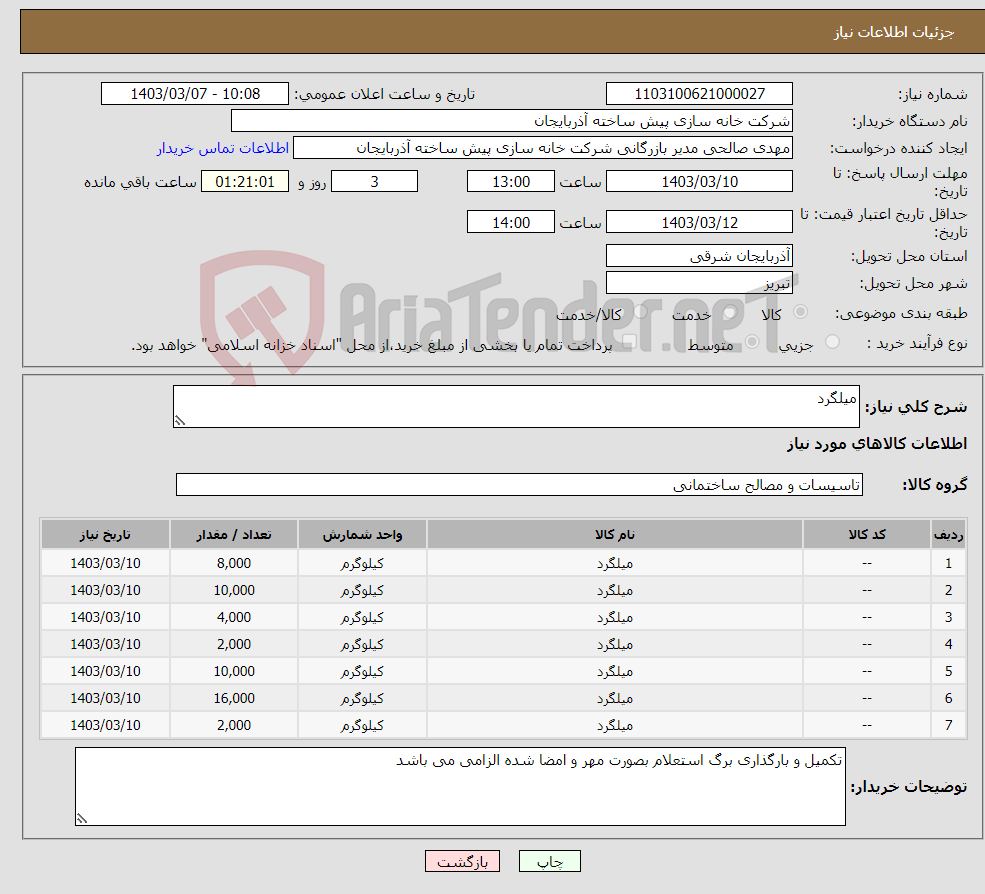Click the تعداد / مقدار column header
Viewport: 985px width, 894px height.
[x=234, y=535]
